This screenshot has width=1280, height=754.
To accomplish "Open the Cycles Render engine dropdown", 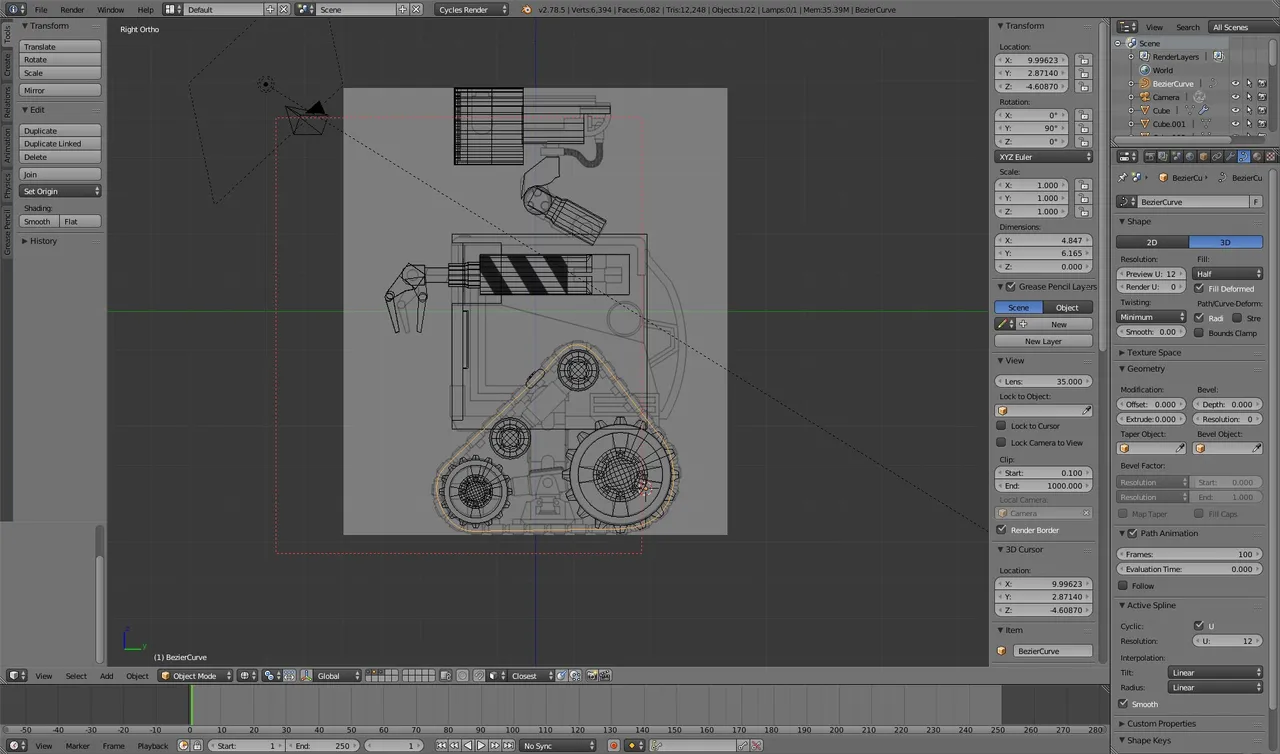I will point(472,9).
